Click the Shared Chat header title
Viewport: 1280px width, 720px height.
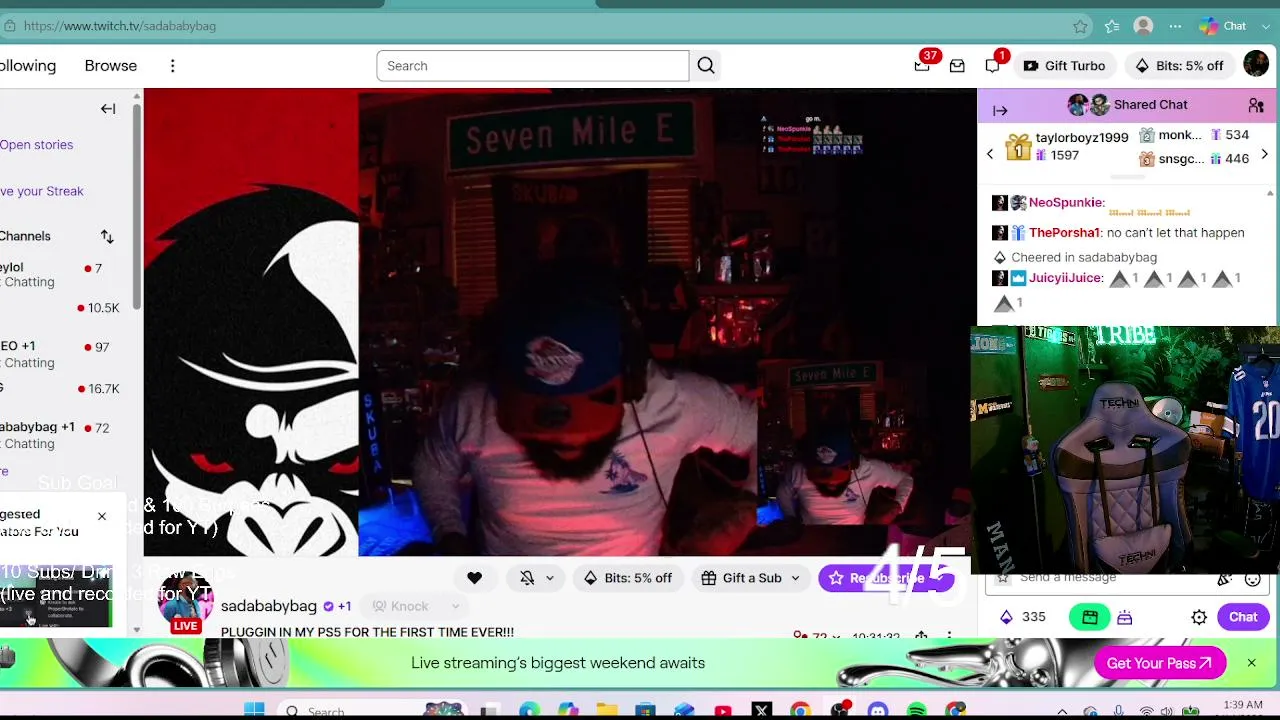pos(1151,105)
